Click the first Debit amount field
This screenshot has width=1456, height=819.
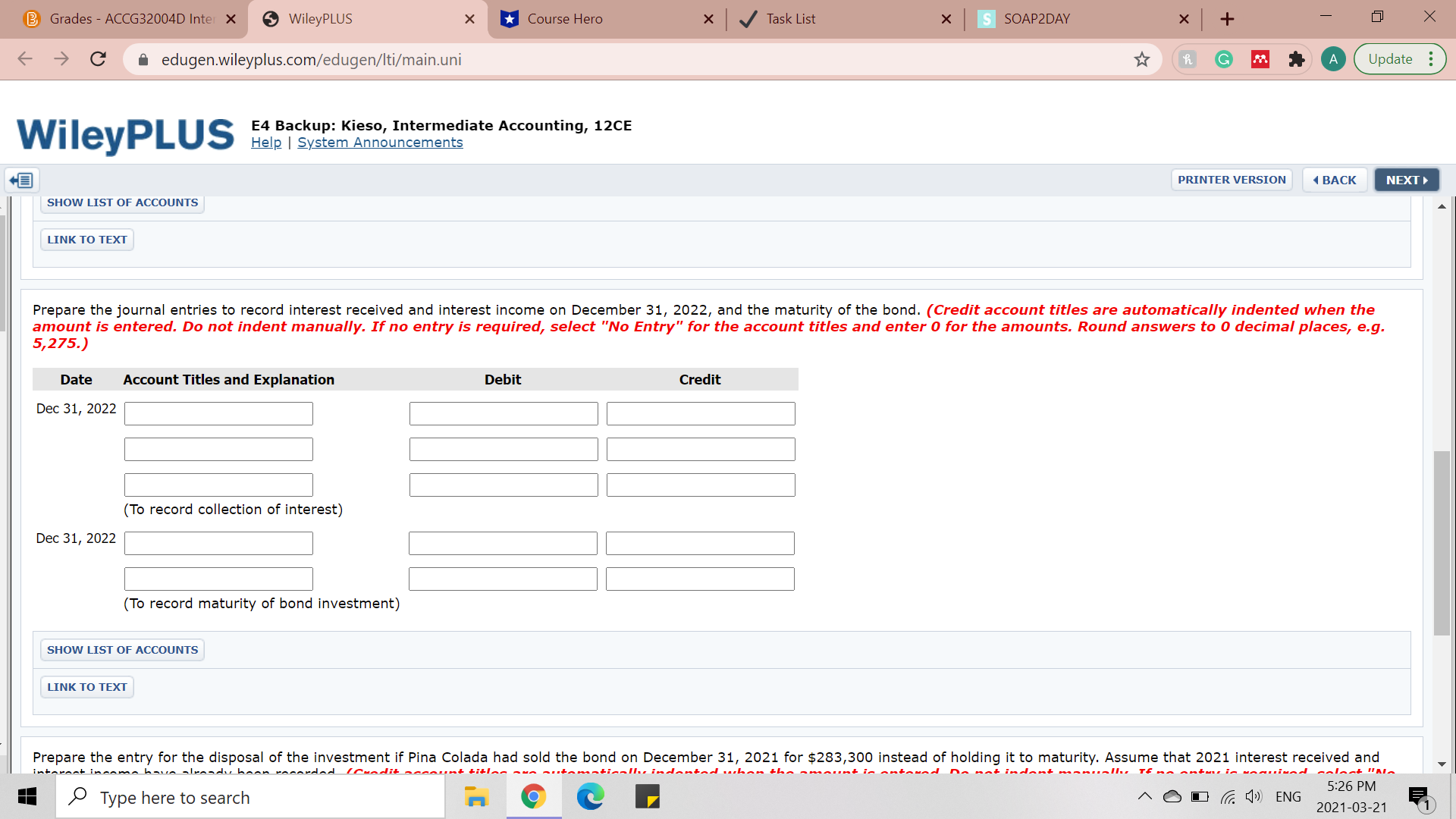503,413
